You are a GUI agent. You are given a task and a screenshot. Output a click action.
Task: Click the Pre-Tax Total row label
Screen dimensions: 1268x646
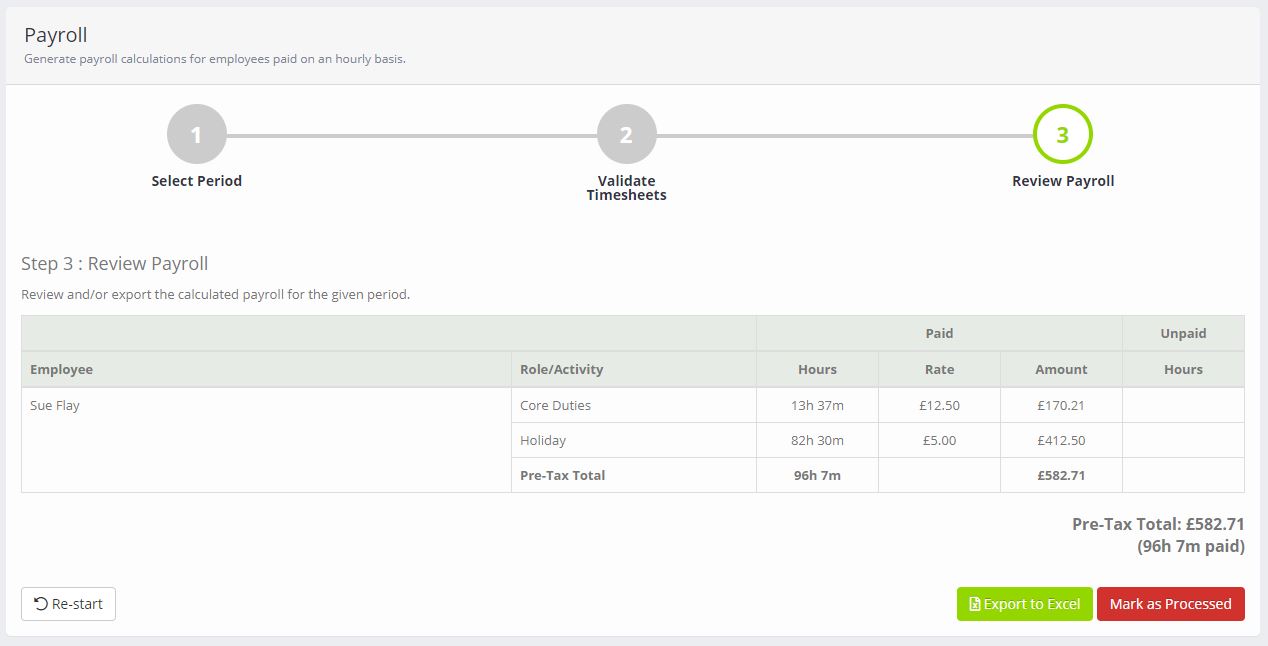click(x=562, y=475)
